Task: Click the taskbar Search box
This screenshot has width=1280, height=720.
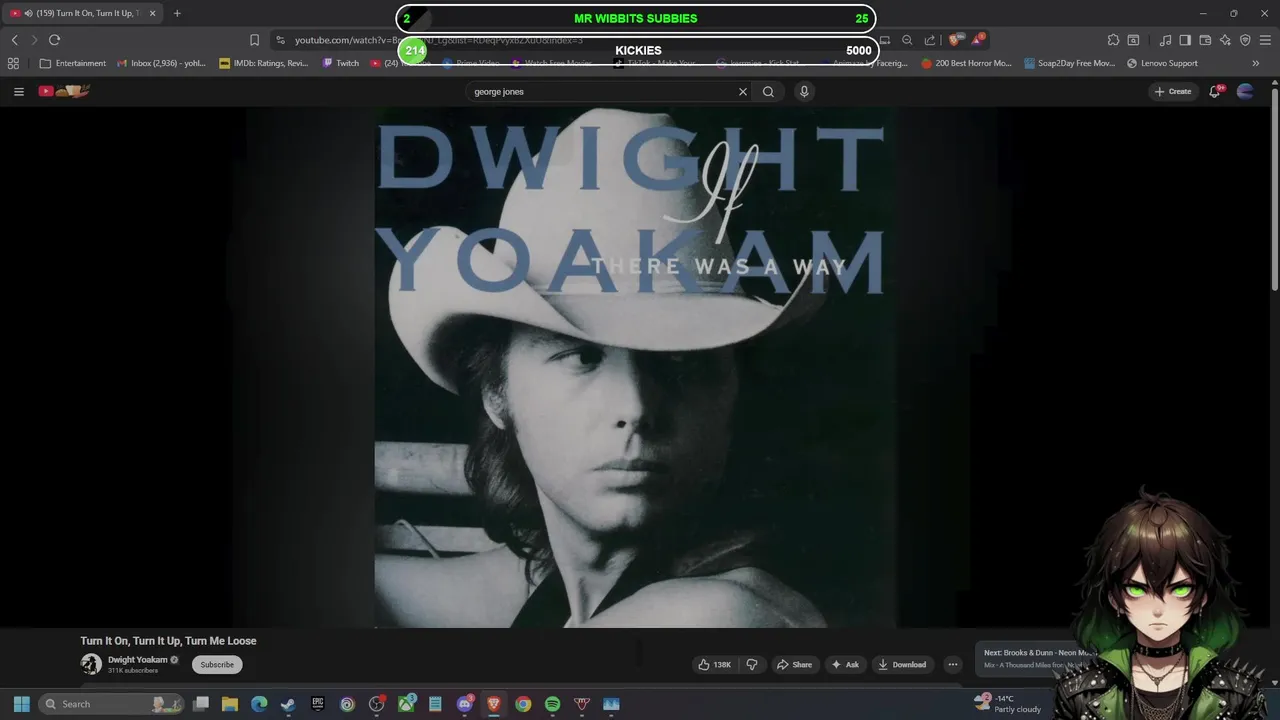Action: click(111, 704)
